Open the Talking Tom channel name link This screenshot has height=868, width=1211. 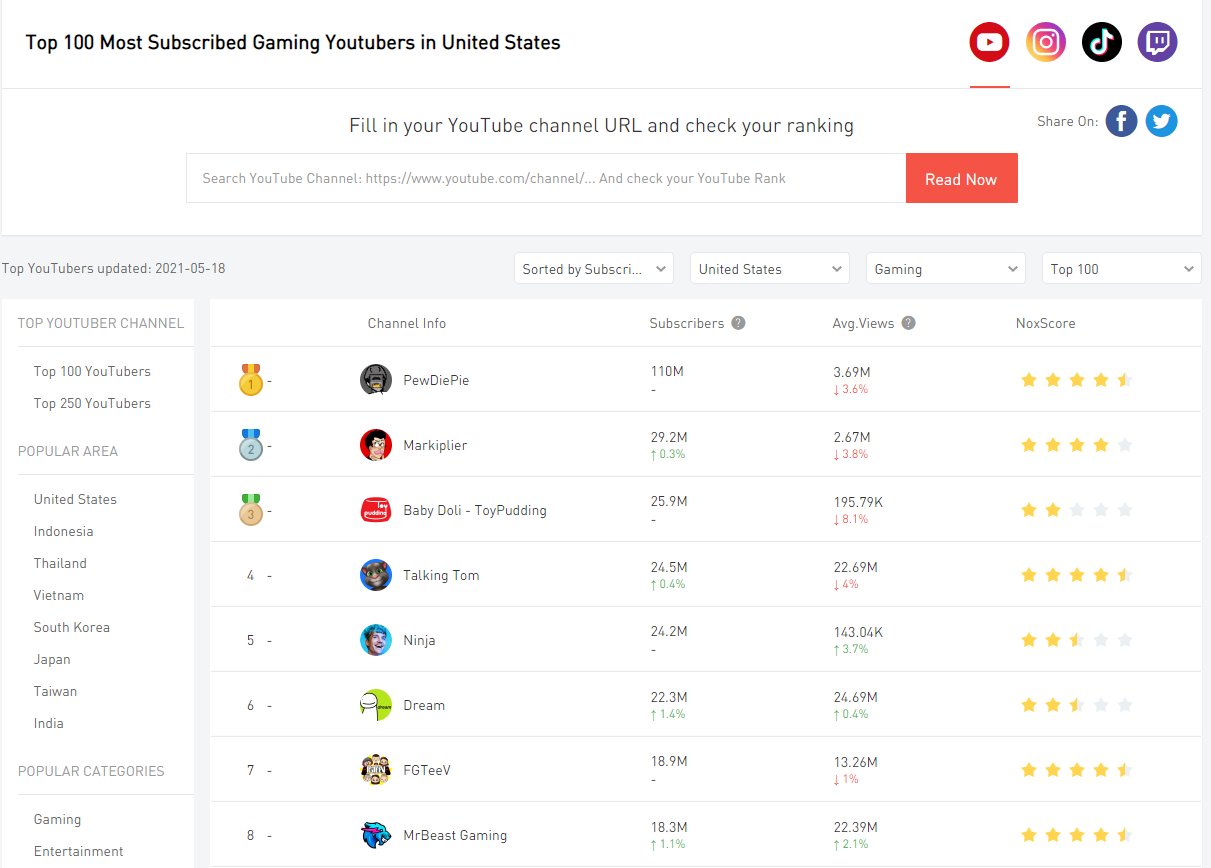click(x=441, y=575)
